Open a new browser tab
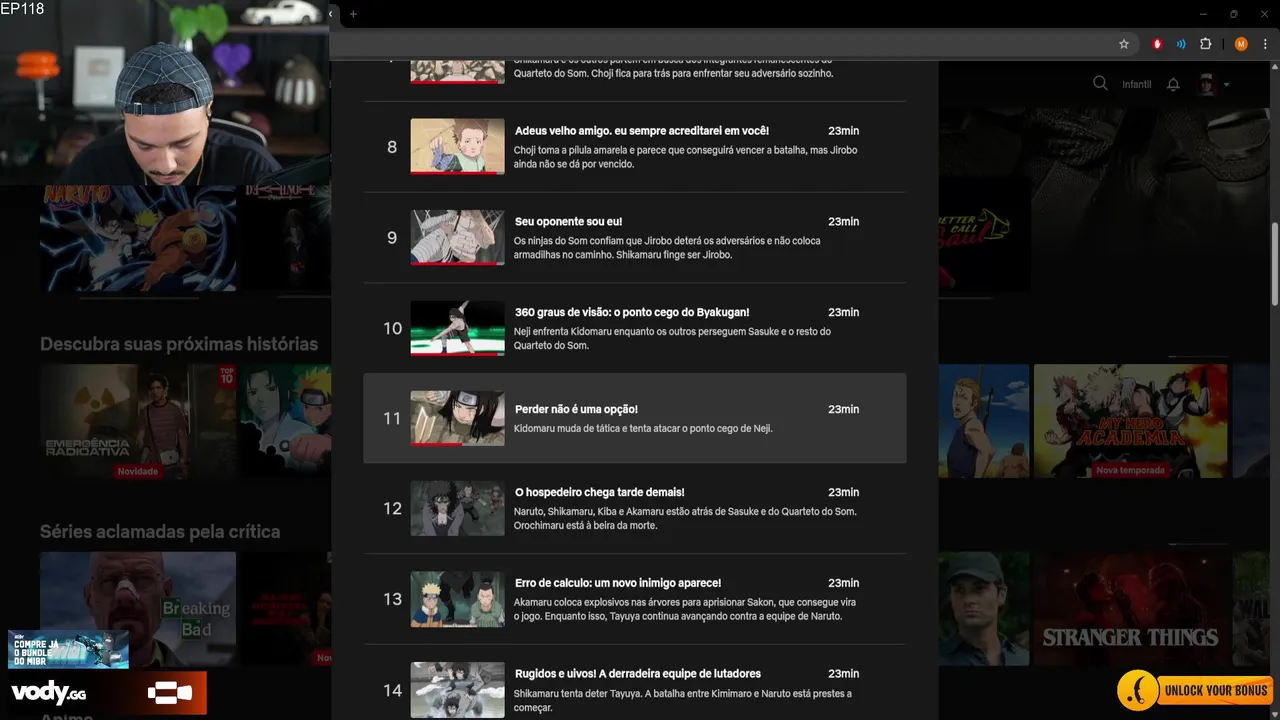This screenshot has width=1280, height=720. click(x=353, y=14)
